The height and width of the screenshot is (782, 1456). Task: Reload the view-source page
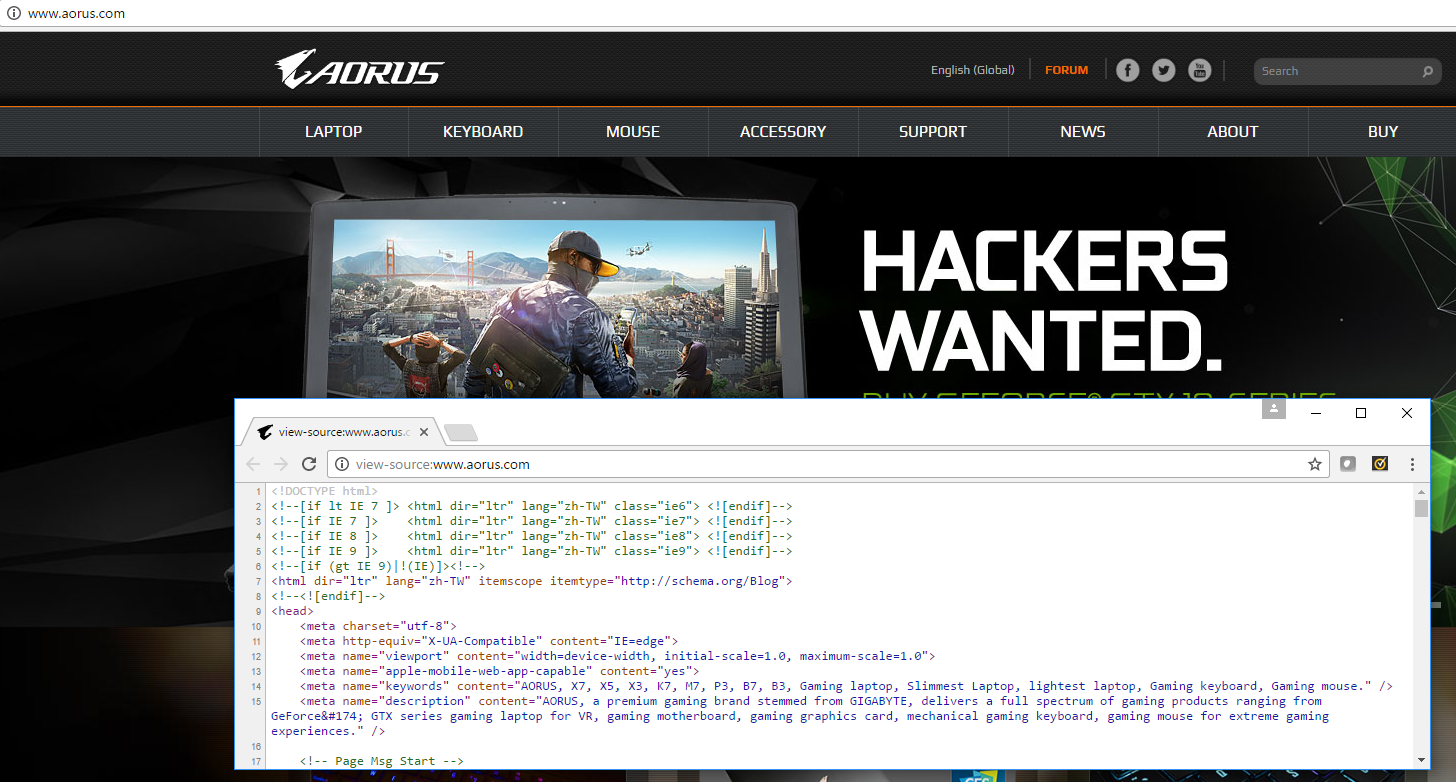pyautogui.click(x=309, y=464)
